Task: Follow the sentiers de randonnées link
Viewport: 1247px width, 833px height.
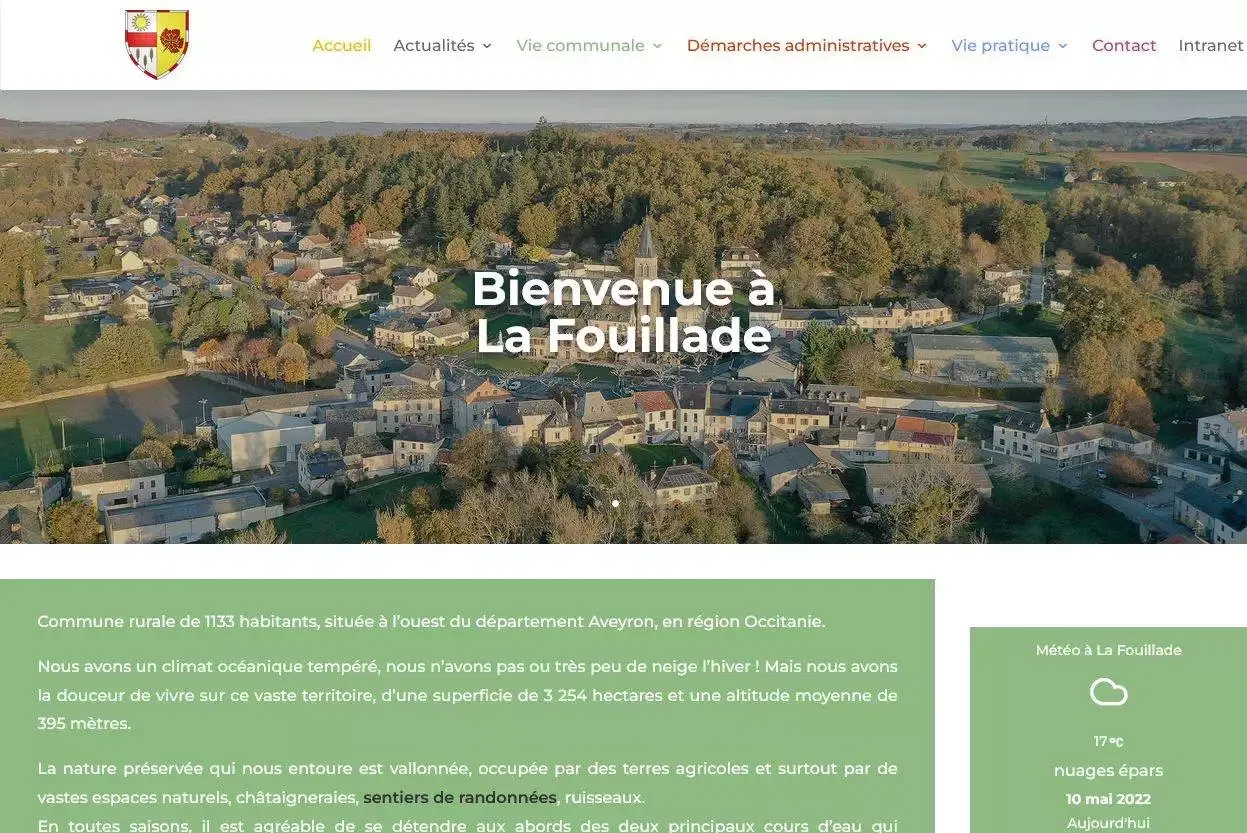Action: [x=459, y=797]
